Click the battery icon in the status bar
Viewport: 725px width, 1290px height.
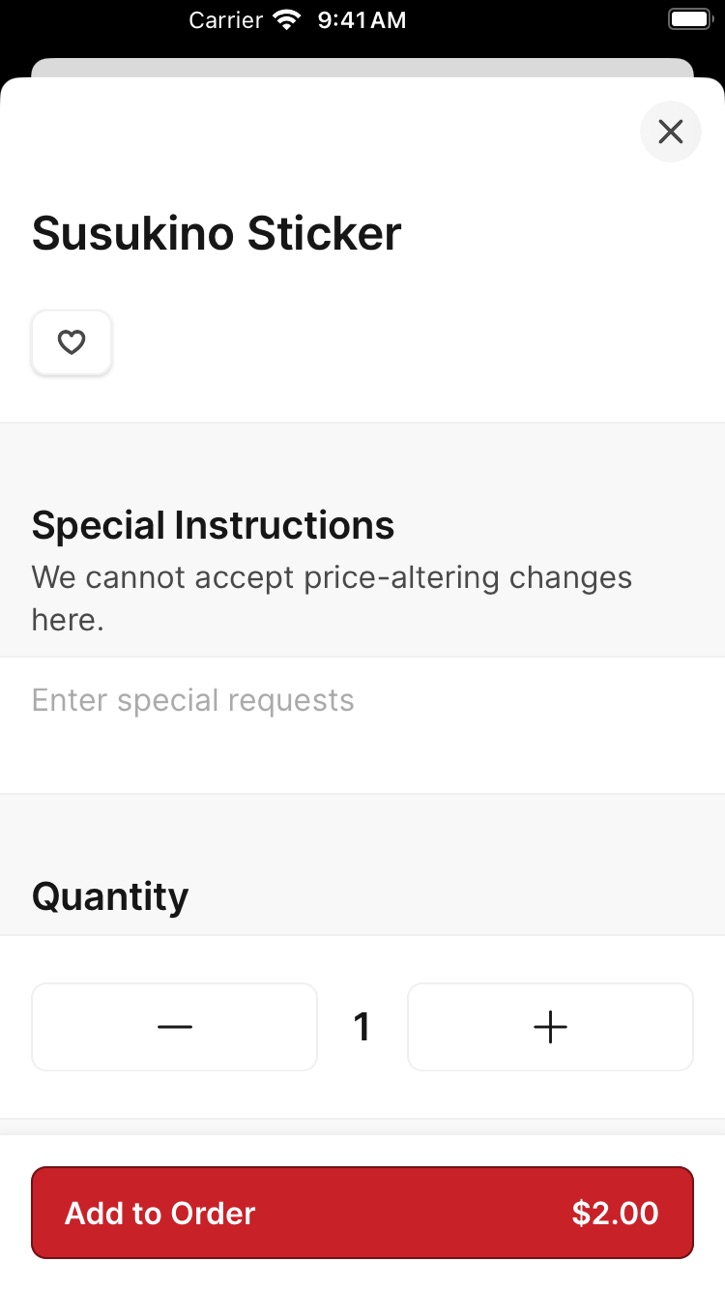click(x=689, y=20)
